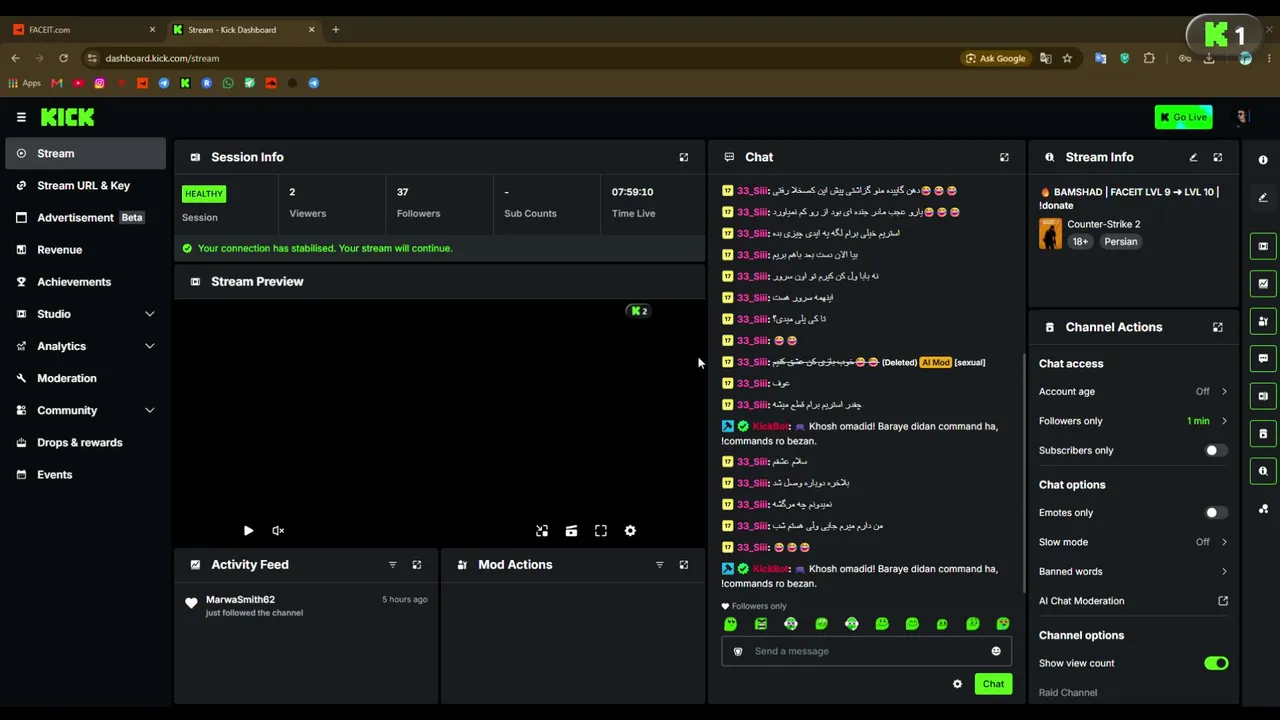Viewport: 1280px width, 720px height.
Task: Click the chart icon in the right sidebar
Action: click(1263, 284)
